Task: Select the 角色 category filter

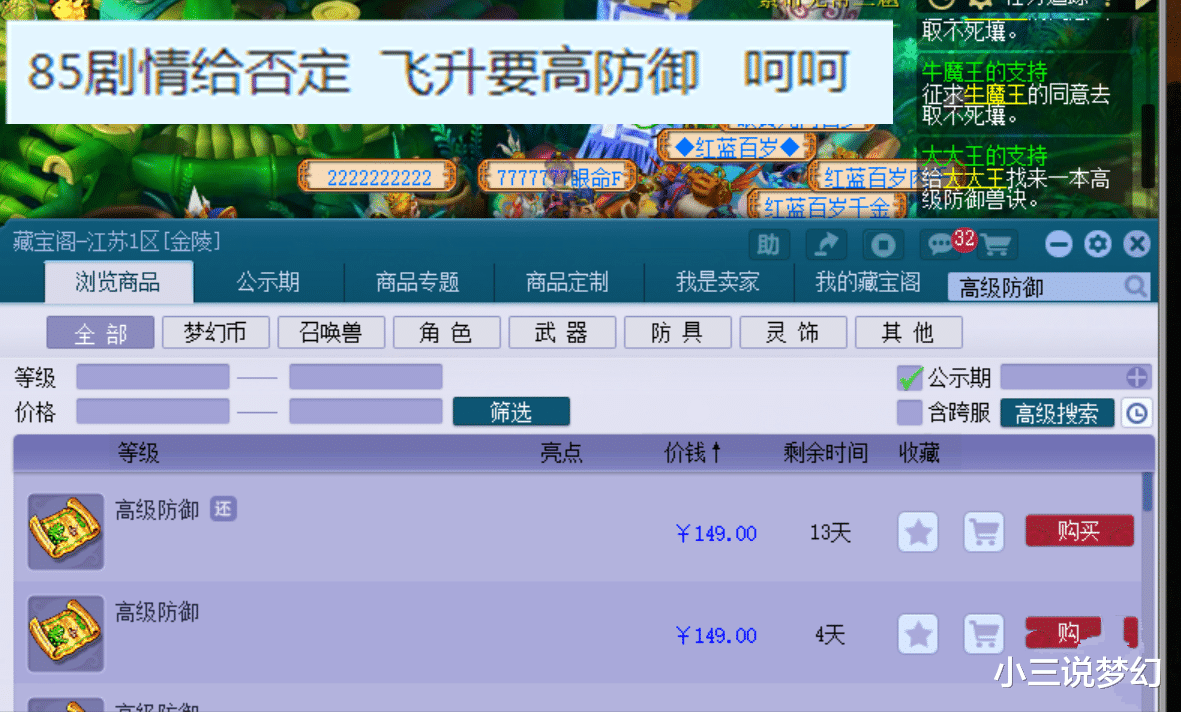Action: [x=446, y=332]
